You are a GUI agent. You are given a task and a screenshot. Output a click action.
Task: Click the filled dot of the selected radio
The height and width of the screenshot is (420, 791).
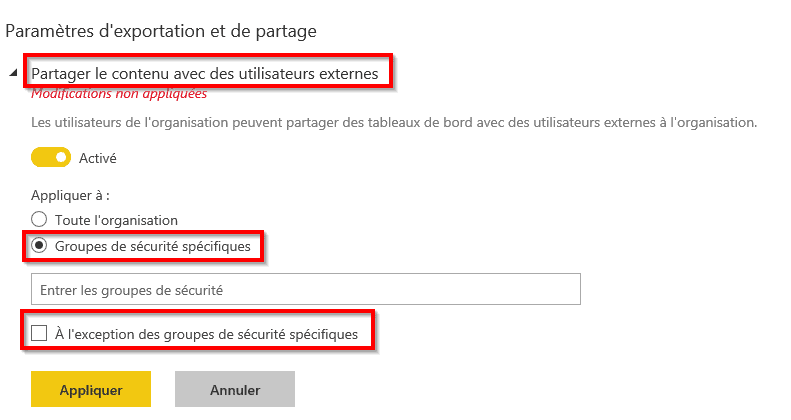coord(39,245)
